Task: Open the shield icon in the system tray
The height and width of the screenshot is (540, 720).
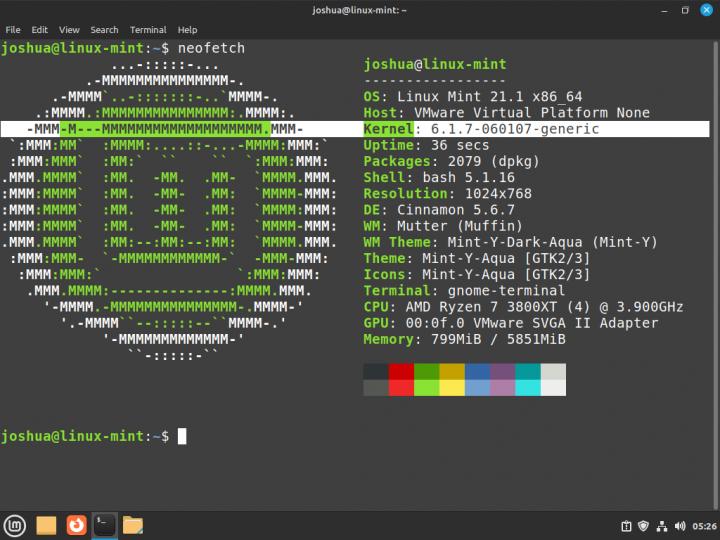Action: pos(643,525)
